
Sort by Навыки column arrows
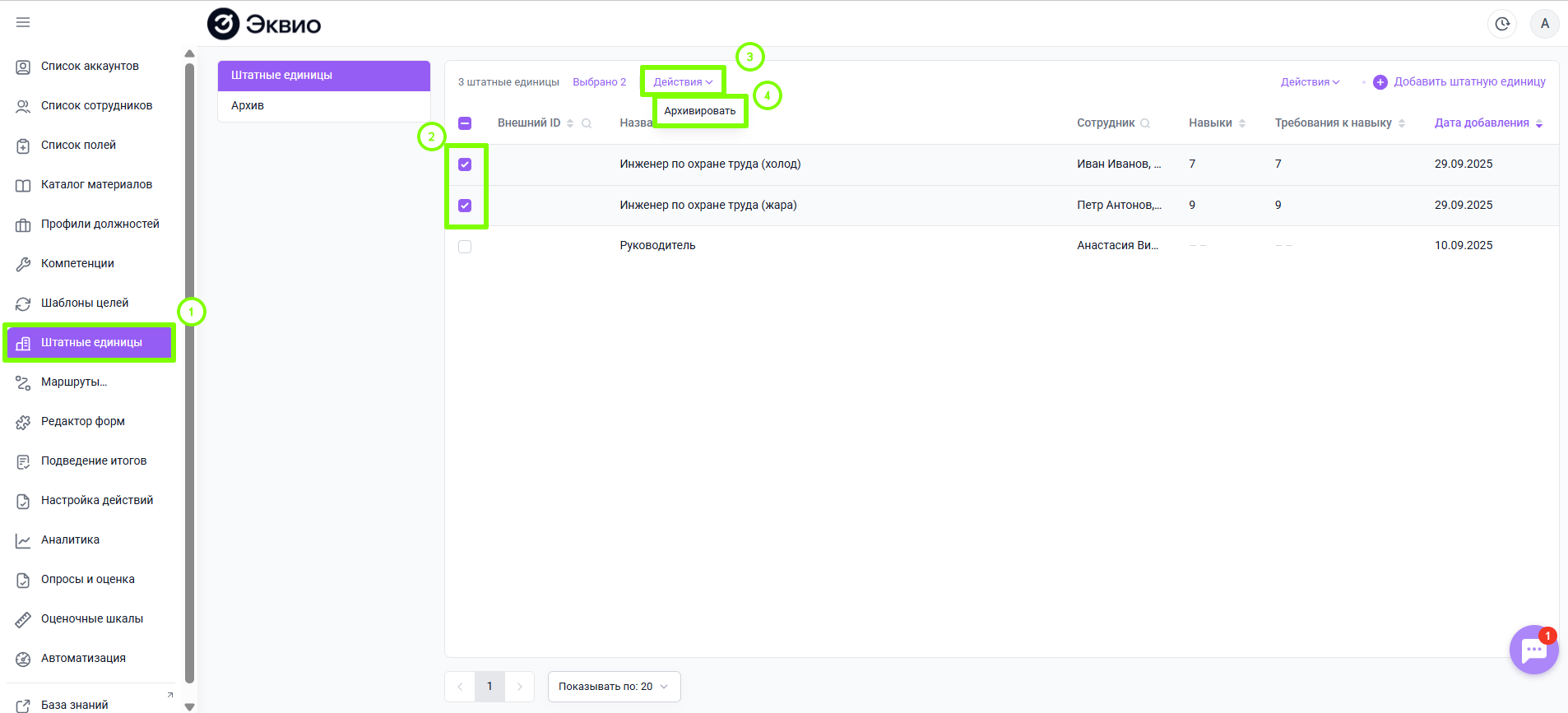pos(1242,123)
